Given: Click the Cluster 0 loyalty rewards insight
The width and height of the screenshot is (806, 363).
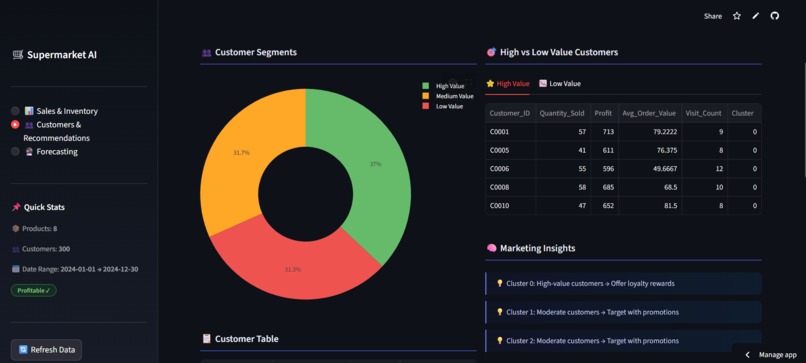Looking at the screenshot, I should pyautogui.click(x=623, y=283).
